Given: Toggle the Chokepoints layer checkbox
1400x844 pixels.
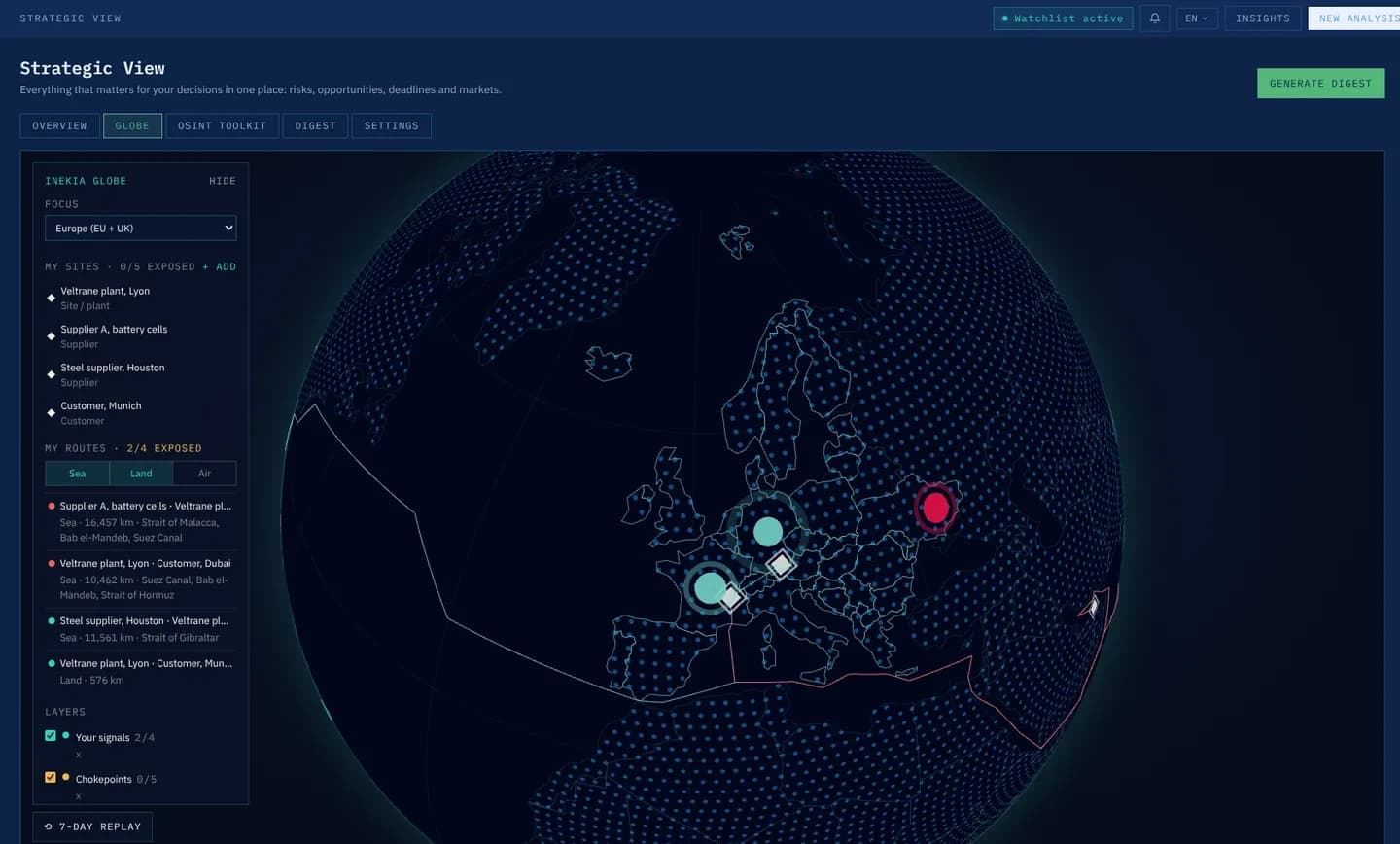Looking at the screenshot, I should tap(51, 777).
